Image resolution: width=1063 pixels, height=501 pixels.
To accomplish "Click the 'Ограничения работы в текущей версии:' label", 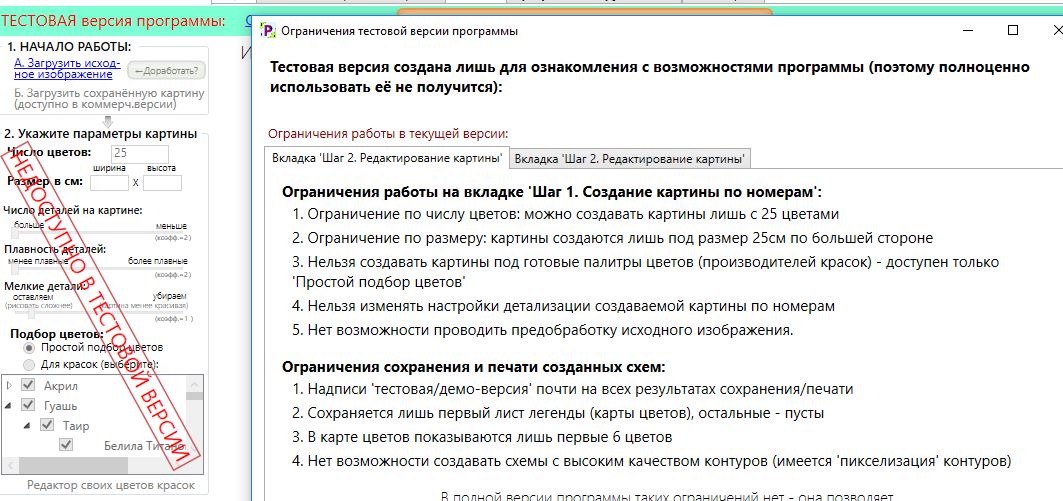I will pos(388,134).
